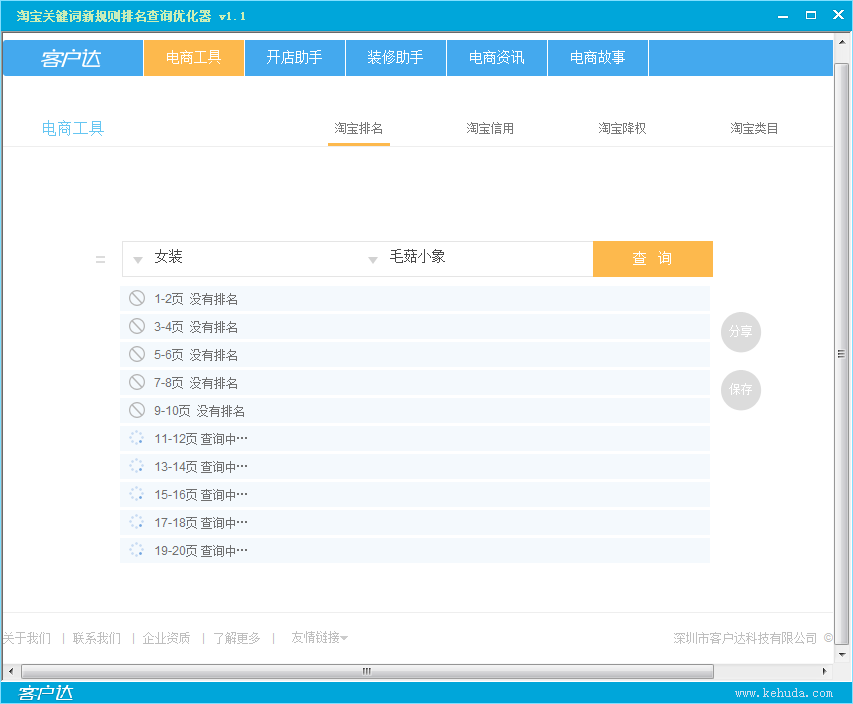Select the '1-2页 没有排名' result row
Screen dimensions: 853x704
coord(415,299)
